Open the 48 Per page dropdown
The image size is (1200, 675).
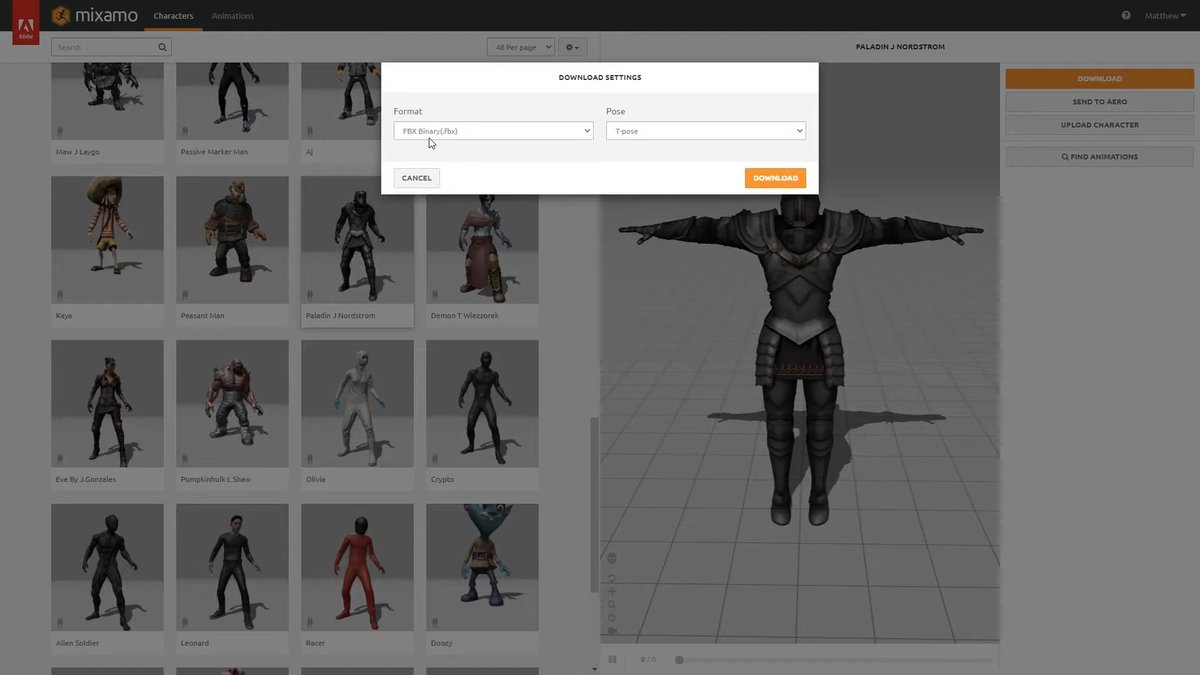(521, 47)
